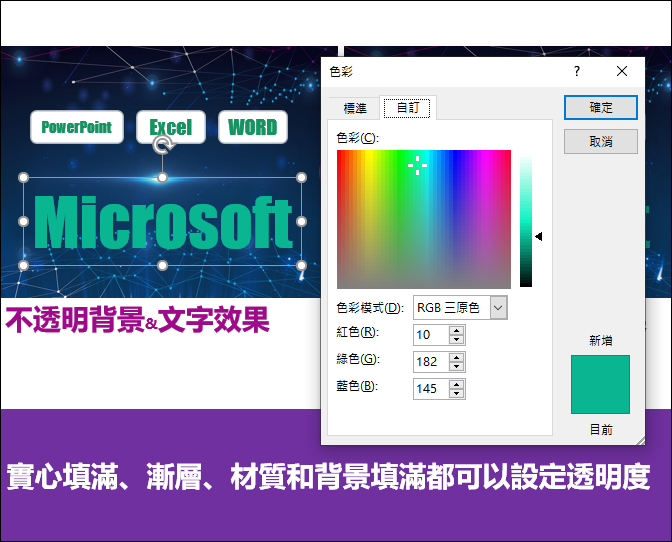Click the bottom-right resize handle of text box

point(301,266)
